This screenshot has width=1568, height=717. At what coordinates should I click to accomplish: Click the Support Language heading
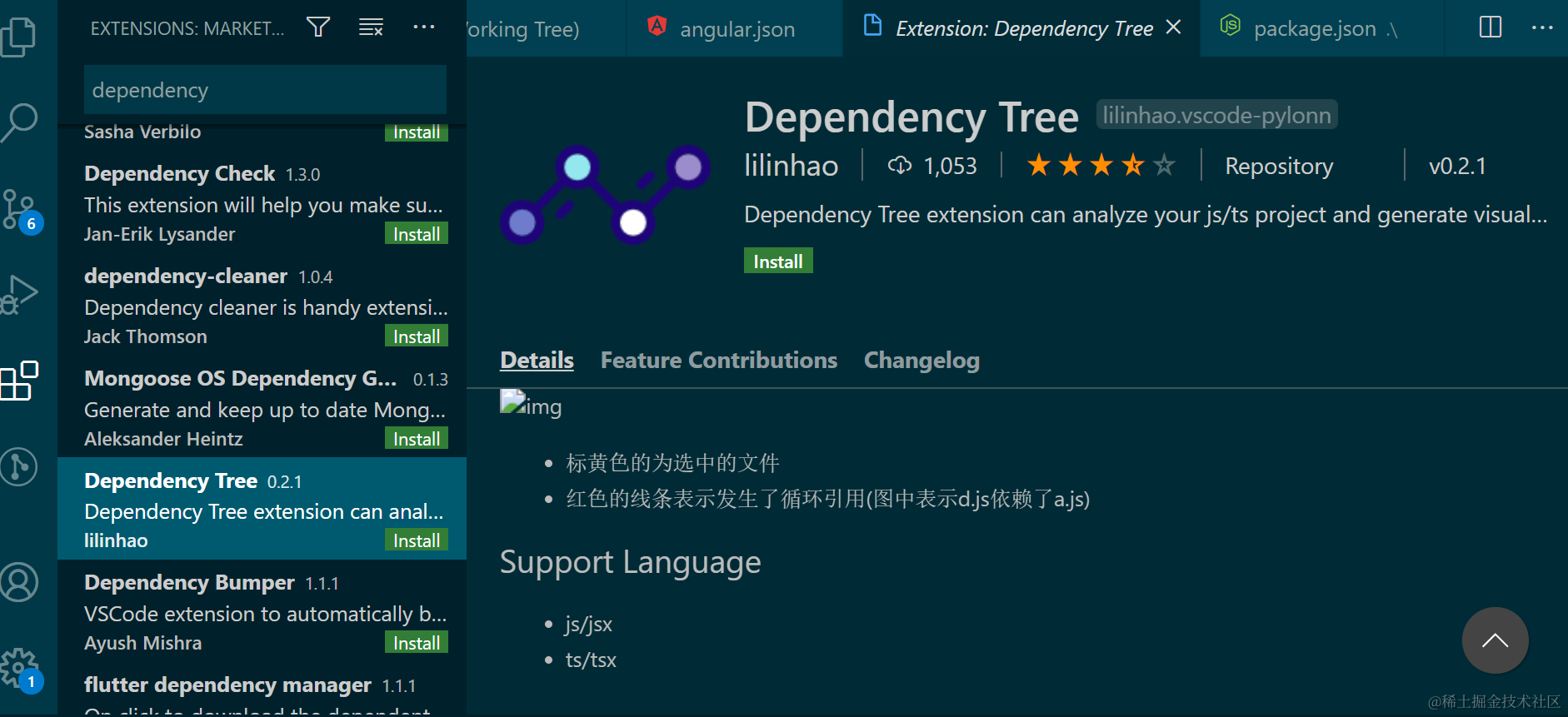[630, 563]
